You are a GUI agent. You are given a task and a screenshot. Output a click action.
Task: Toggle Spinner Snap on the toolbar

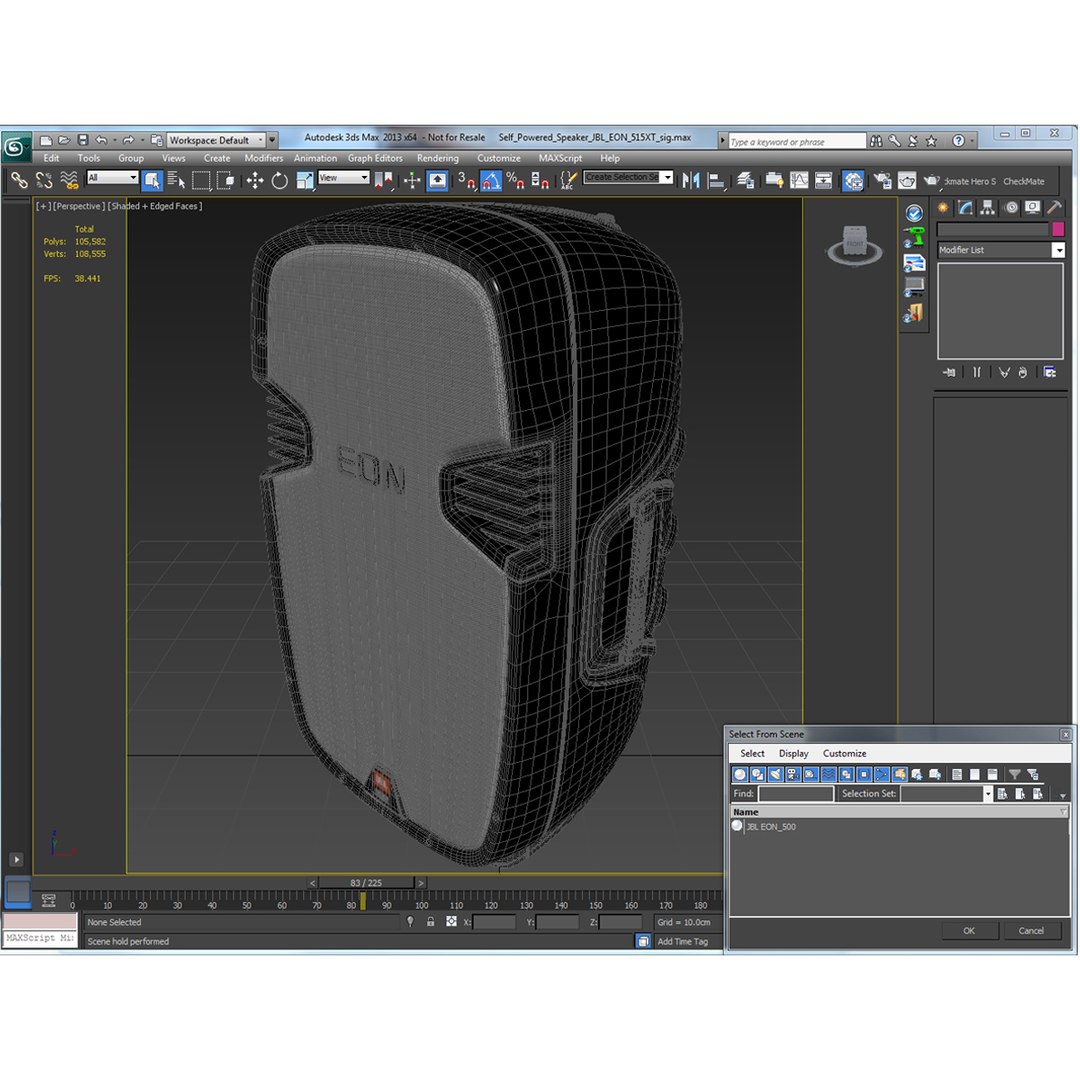[540, 180]
